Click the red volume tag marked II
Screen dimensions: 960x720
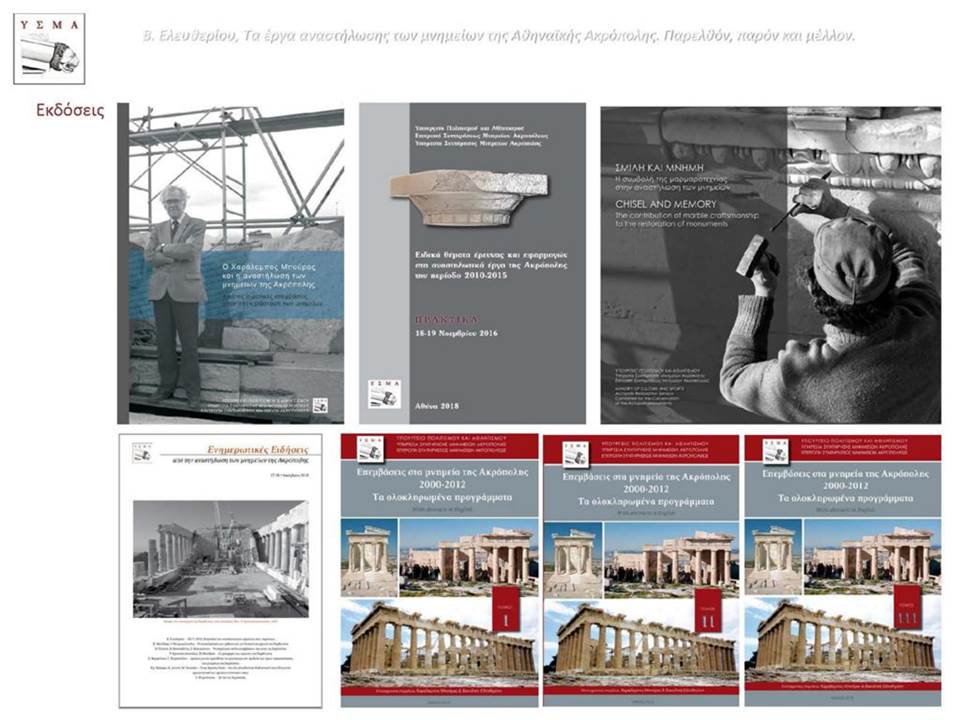708,611
